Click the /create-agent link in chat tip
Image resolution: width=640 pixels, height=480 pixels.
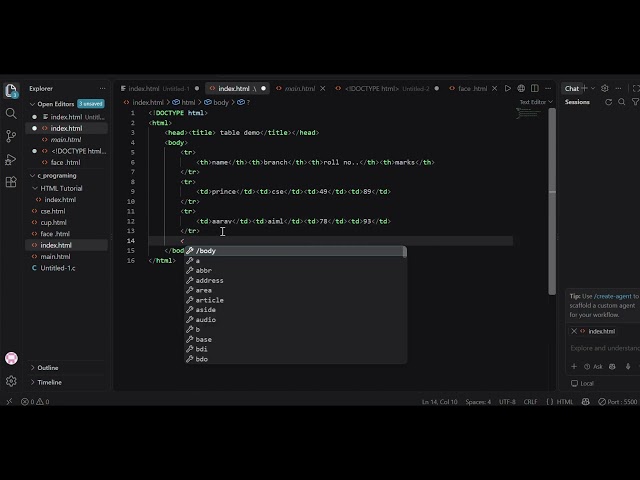(x=612, y=296)
